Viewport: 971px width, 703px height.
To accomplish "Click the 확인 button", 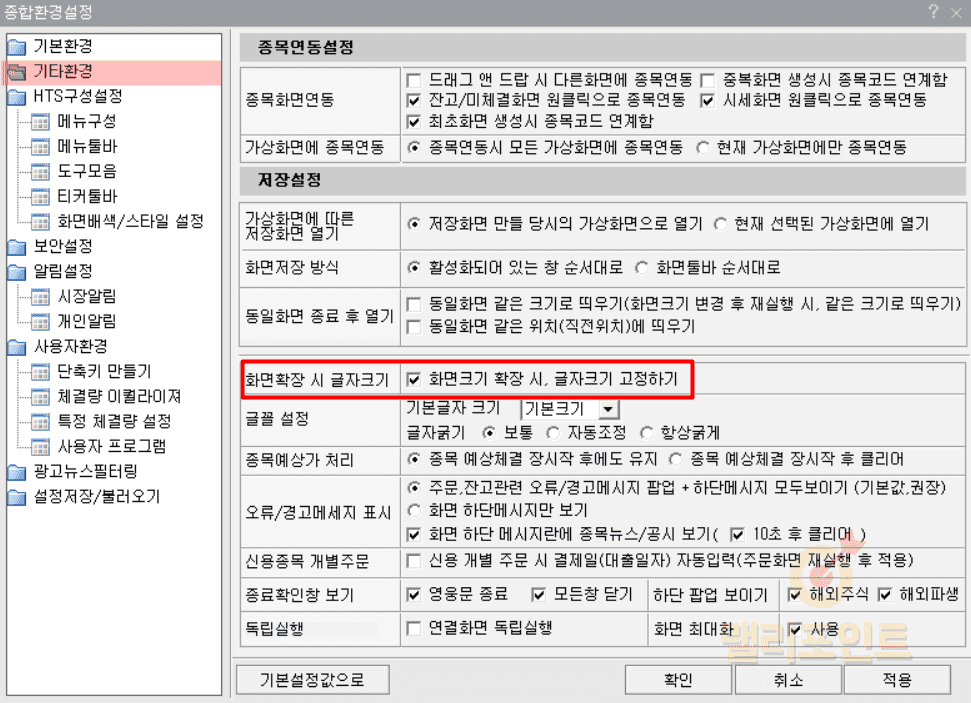I will coord(678,680).
